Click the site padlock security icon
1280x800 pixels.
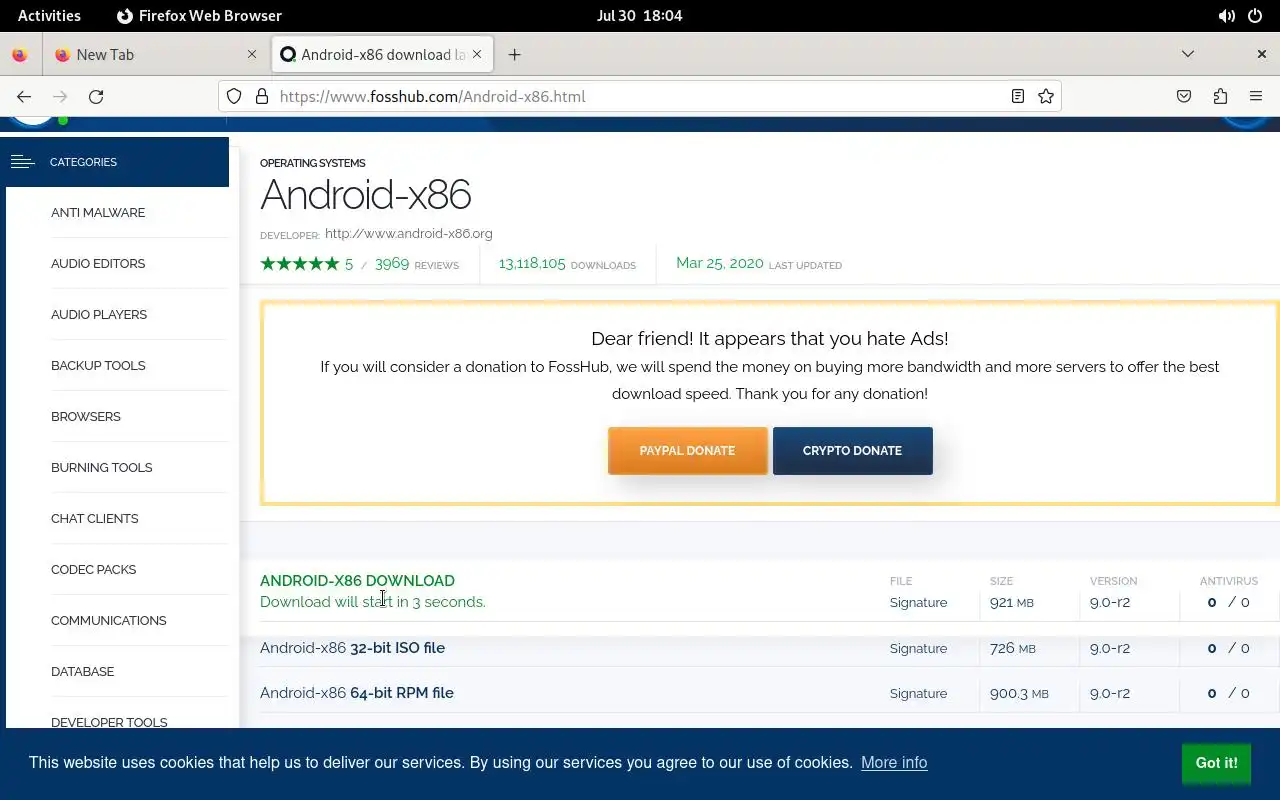(262, 97)
